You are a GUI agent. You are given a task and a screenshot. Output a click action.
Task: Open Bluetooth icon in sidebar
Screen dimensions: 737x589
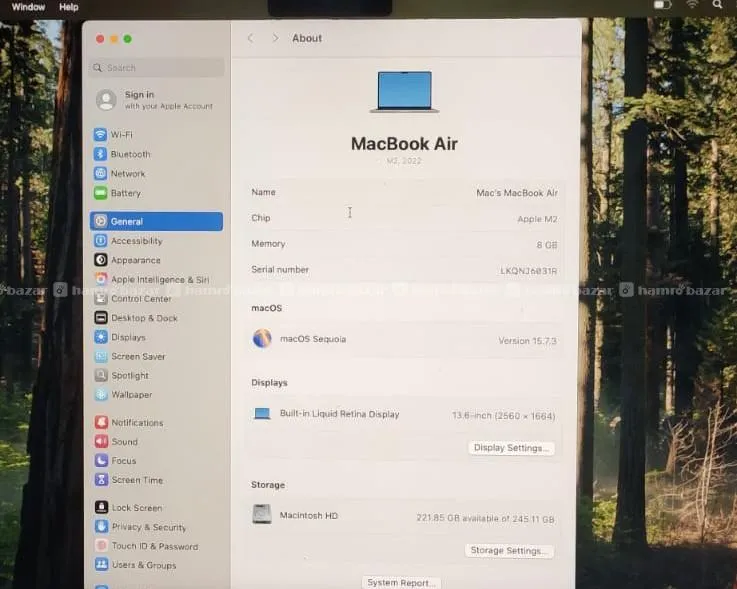(x=100, y=154)
